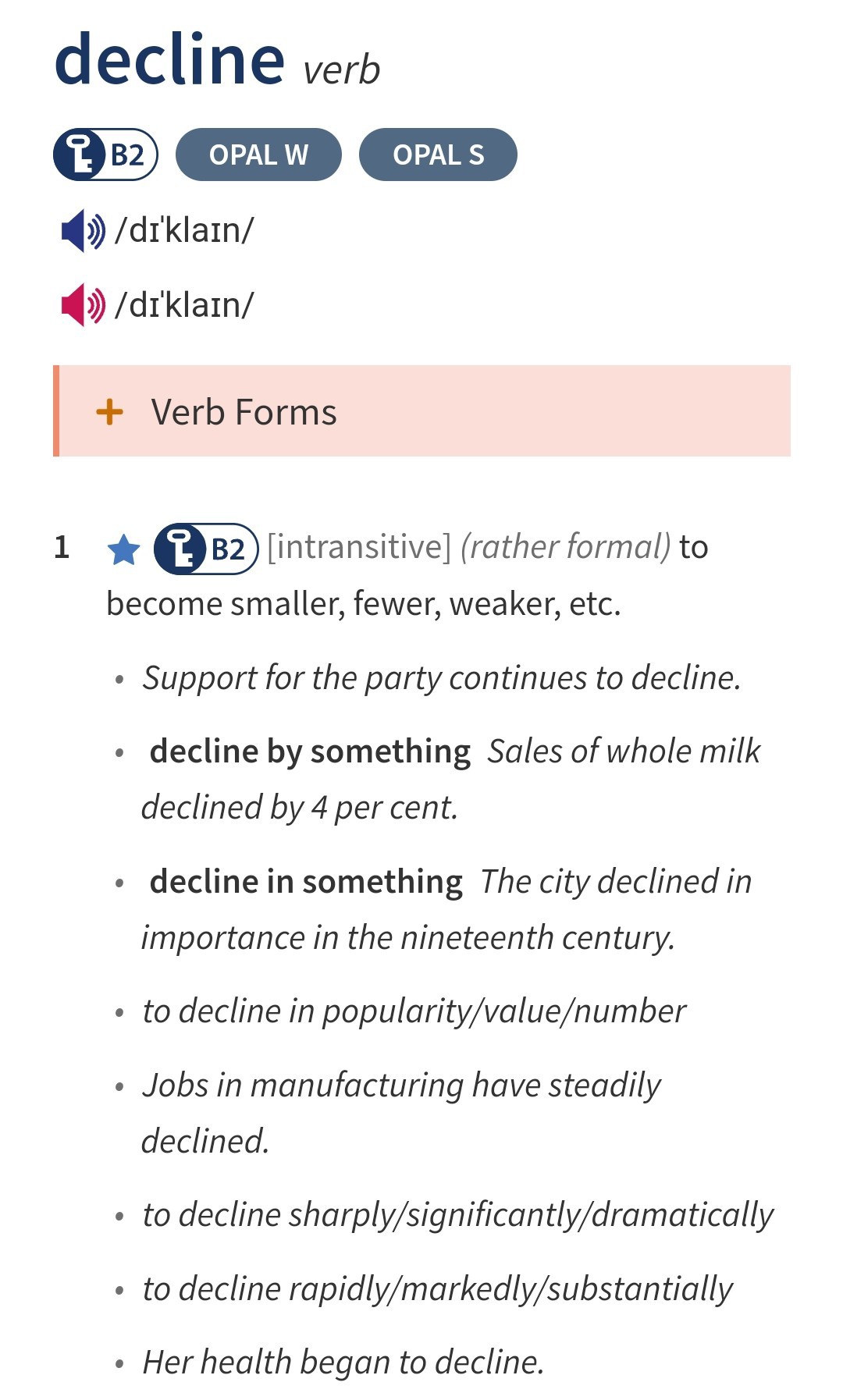Click the "(rather formal)" register label
Viewport: 843px width, 1400px height.
(x=565, y=547)
